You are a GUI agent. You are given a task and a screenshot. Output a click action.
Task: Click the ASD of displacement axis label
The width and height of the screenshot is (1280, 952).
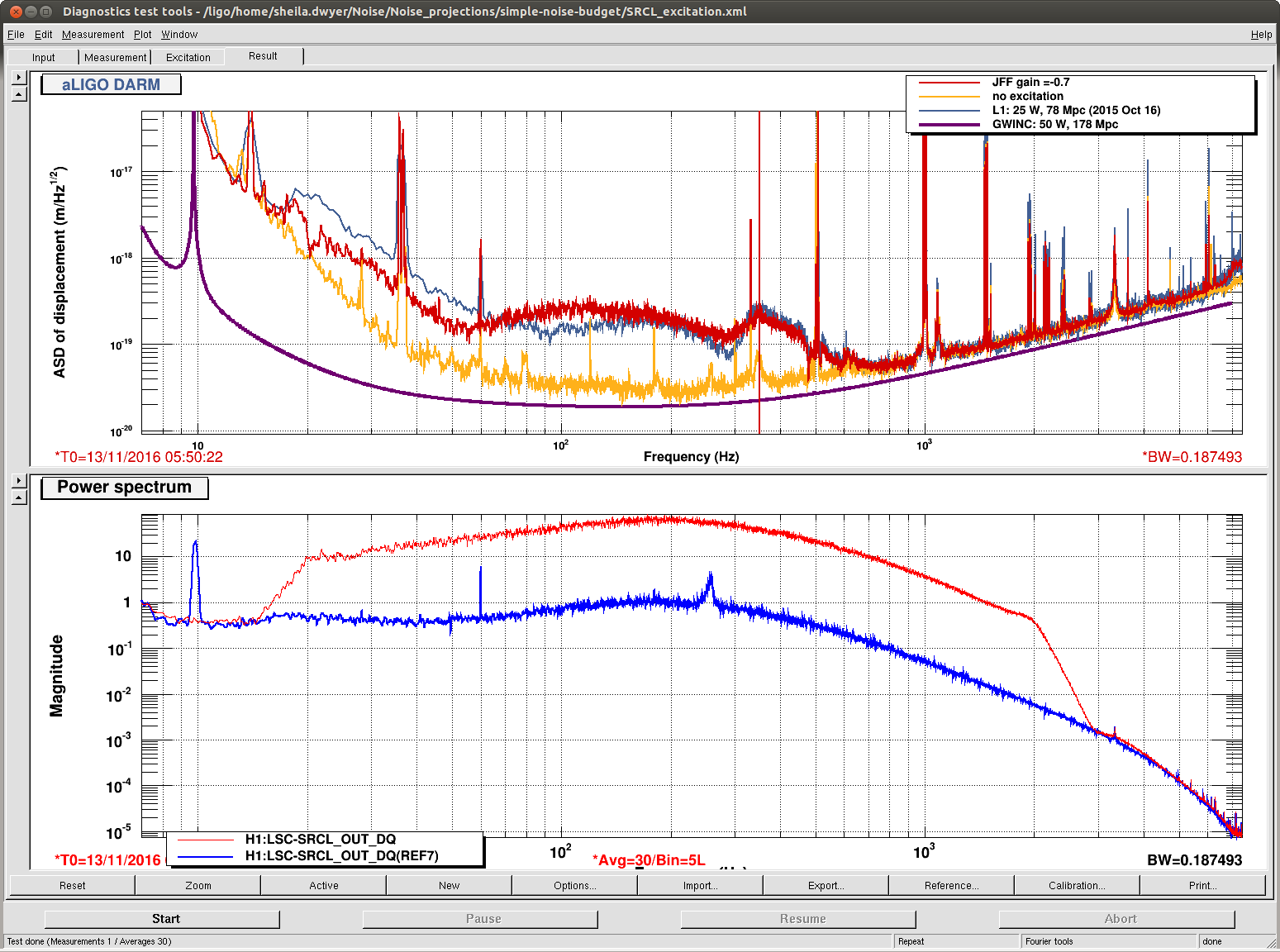(59, 272)
